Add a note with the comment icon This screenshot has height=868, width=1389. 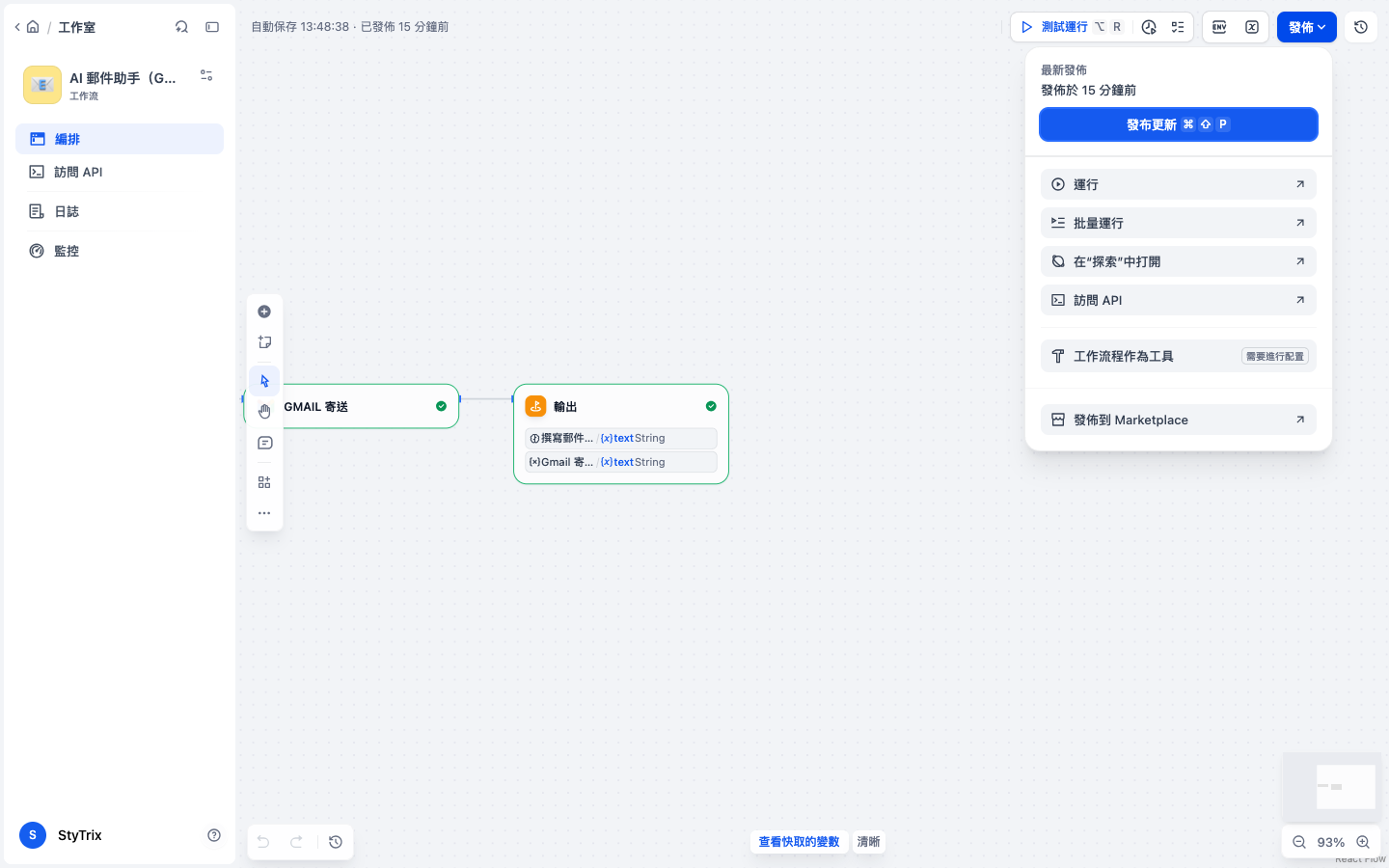point(264,443)
